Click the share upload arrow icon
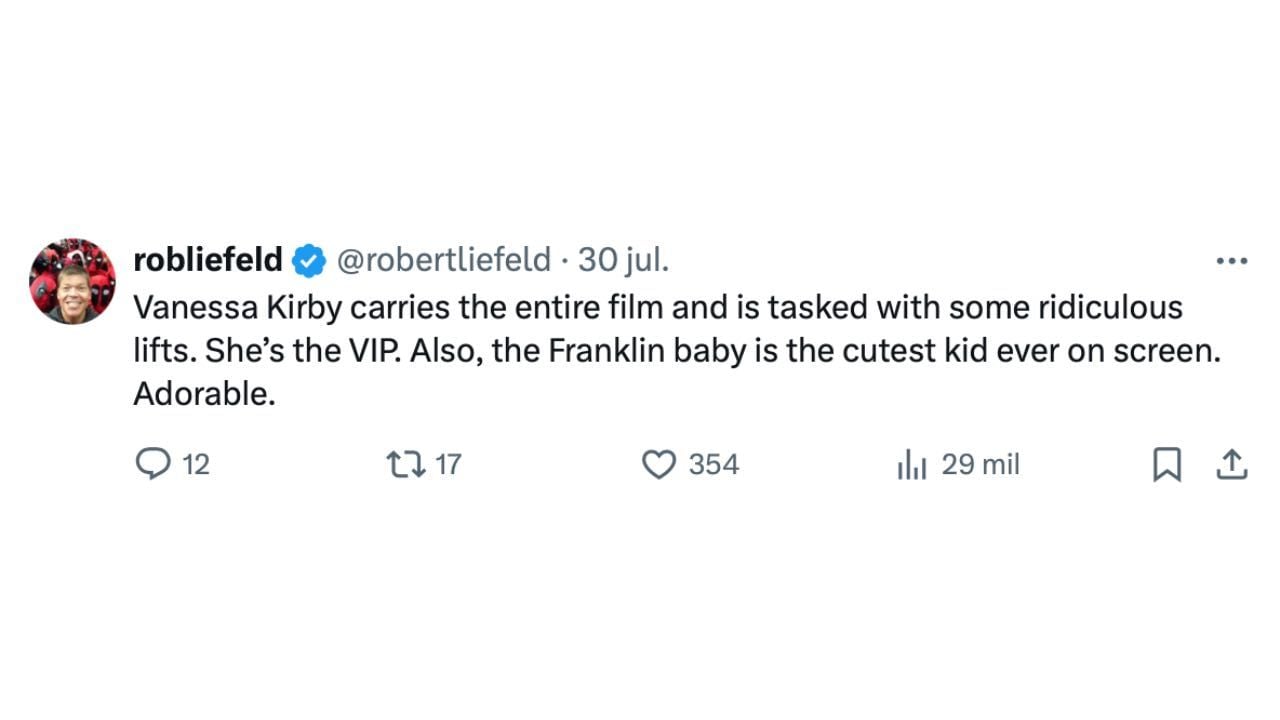The height and width of the screenshot is (720, 1280). (1231, 464)
